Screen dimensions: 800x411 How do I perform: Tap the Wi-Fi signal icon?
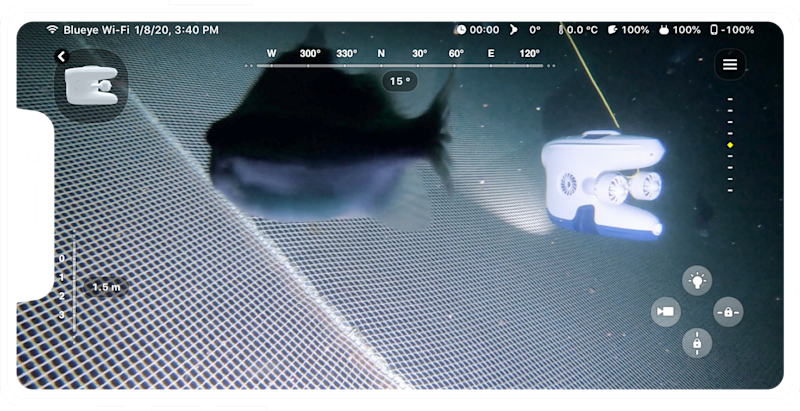pyautogui.click(x=52, y=30)
